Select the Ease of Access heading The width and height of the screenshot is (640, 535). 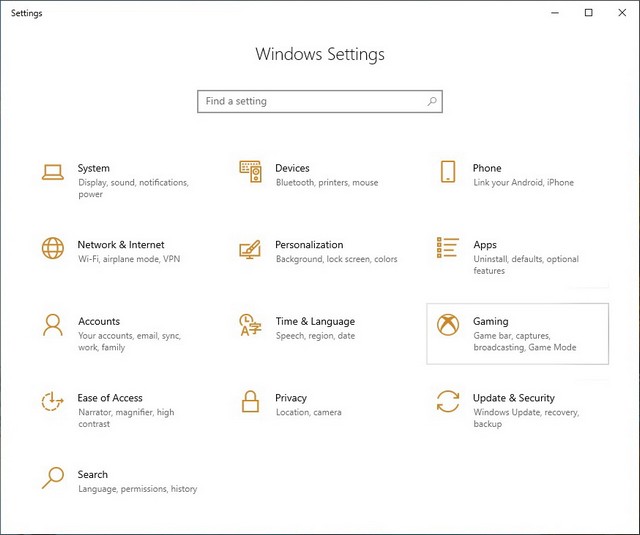(110, 398)
